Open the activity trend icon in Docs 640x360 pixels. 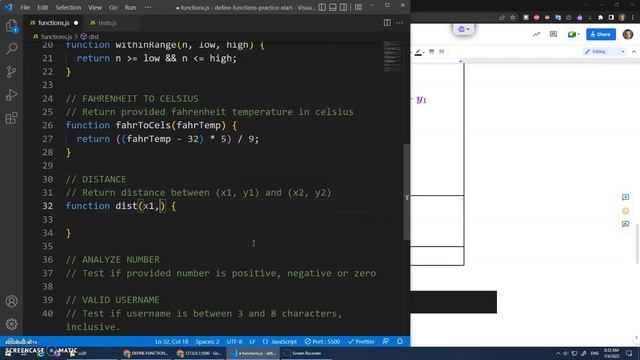pos(536,34)
